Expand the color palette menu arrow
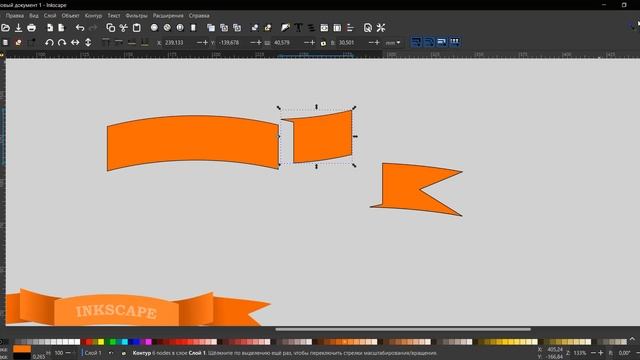The width and height of the screenshot is (640, 360). [x=632, y=340]
